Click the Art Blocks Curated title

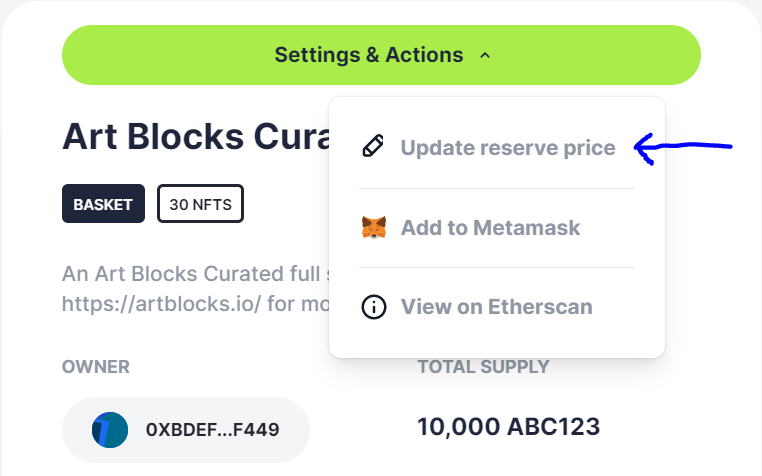(196, 136)
